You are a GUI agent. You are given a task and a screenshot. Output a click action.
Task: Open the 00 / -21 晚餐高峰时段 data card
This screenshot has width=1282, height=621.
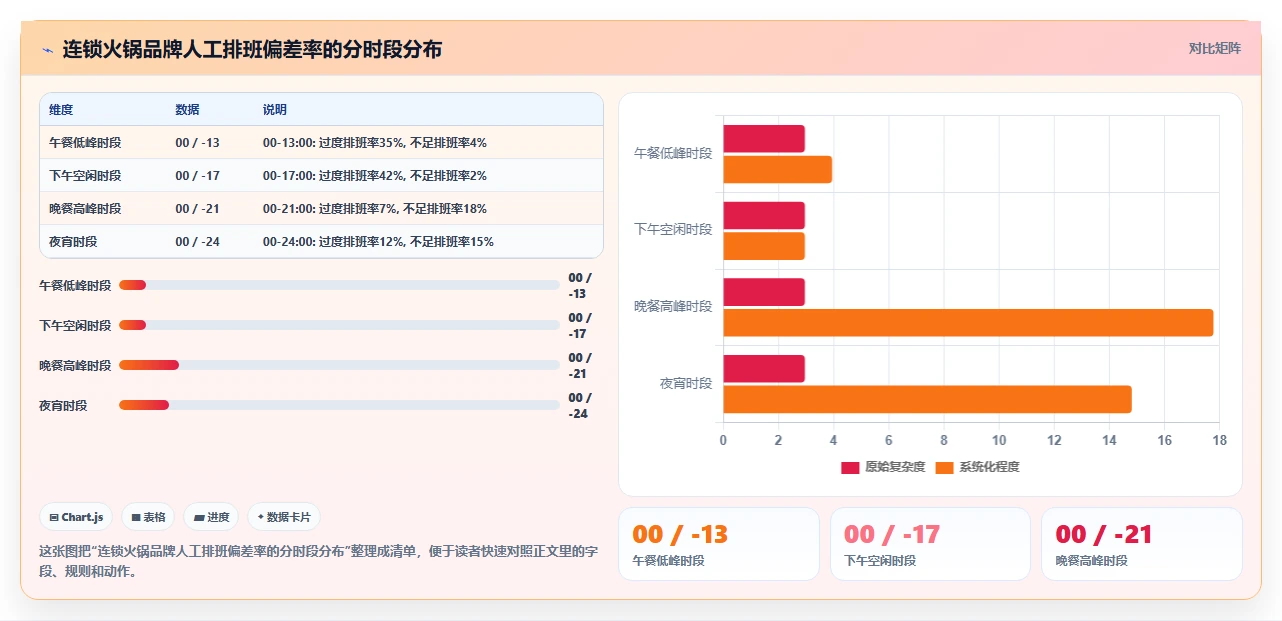tap(1142, 544)
